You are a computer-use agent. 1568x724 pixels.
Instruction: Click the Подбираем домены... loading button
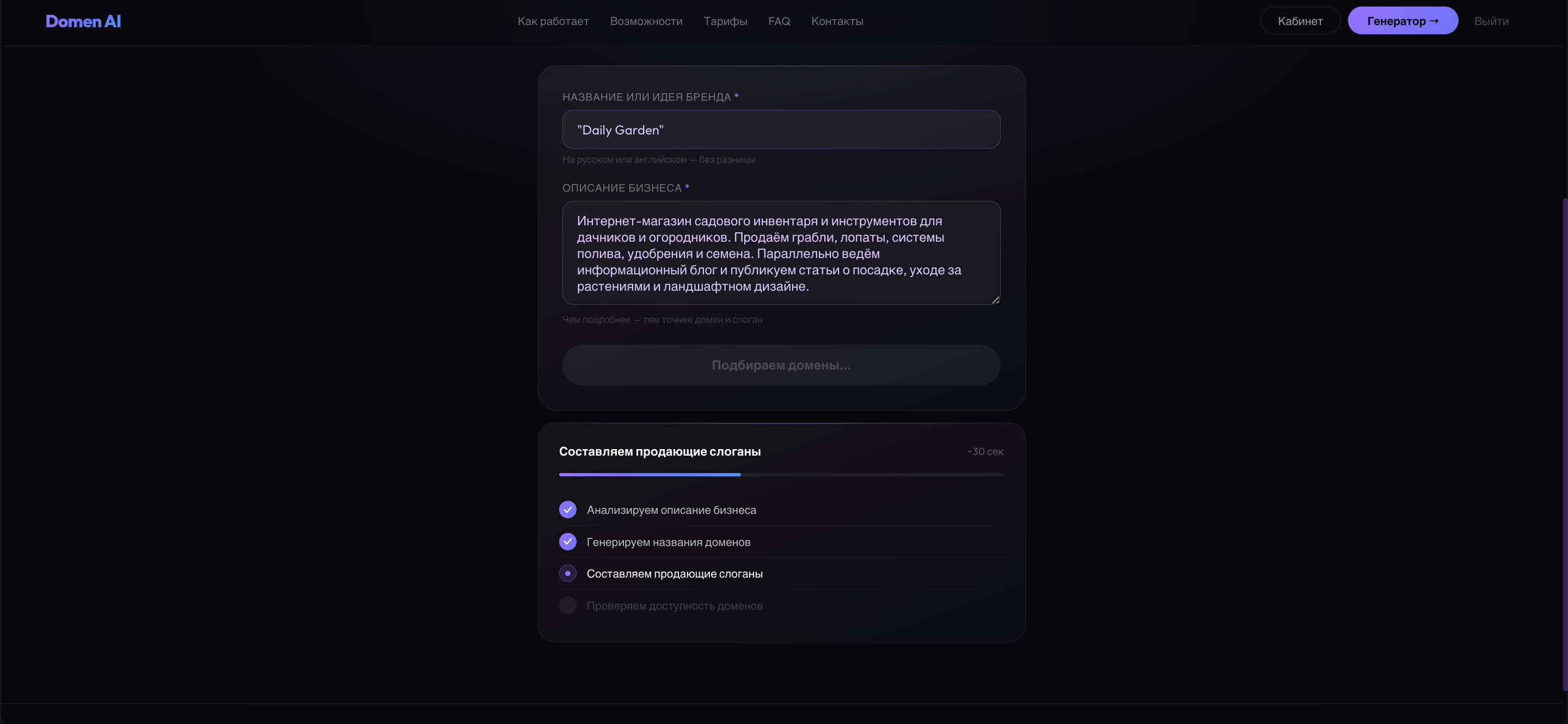click(781, 365)
